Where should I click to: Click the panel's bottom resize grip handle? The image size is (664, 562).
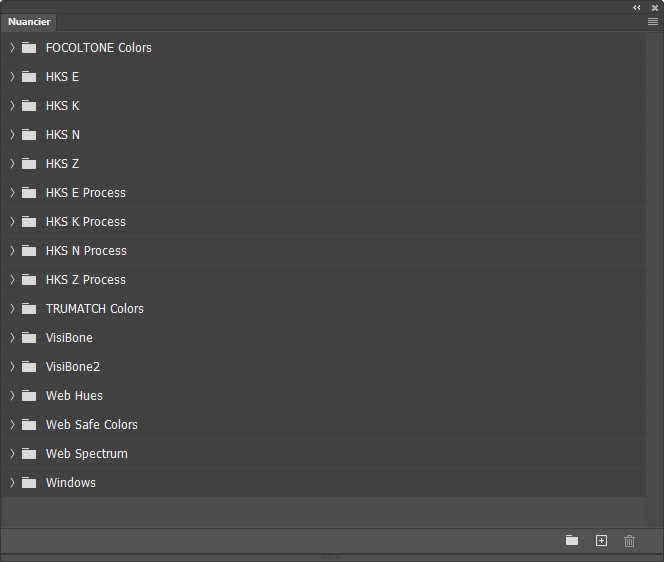(x=332, y=557)
